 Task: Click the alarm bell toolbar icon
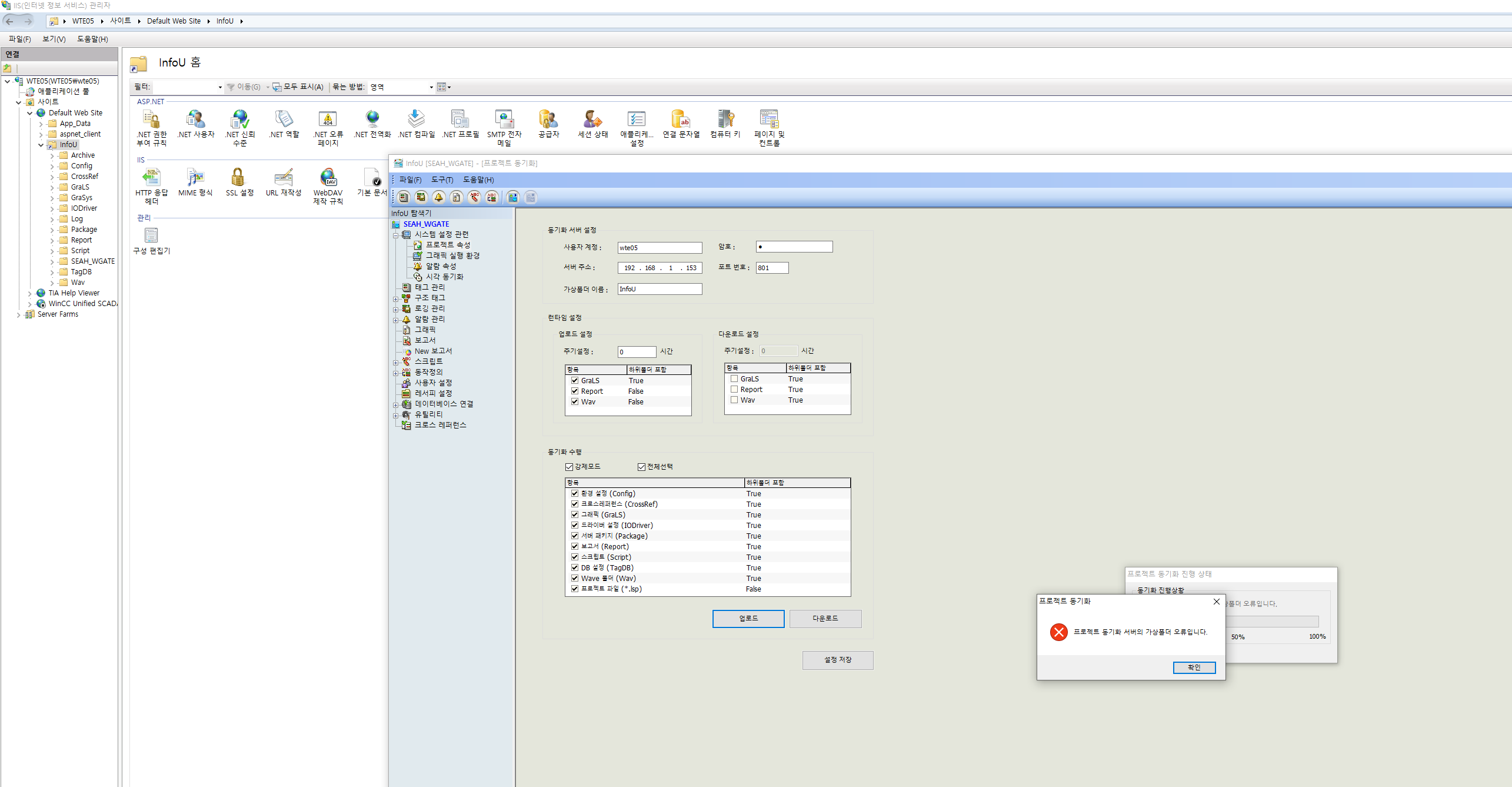pos(438,197)
